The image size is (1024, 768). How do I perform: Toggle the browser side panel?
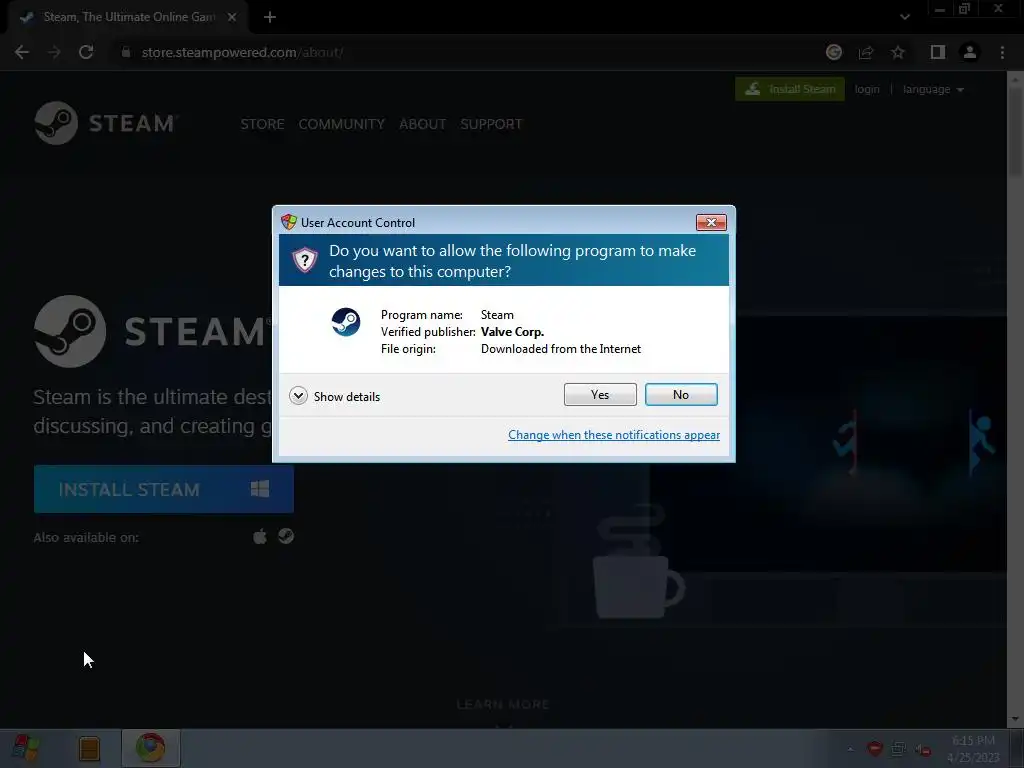[938, 52]
